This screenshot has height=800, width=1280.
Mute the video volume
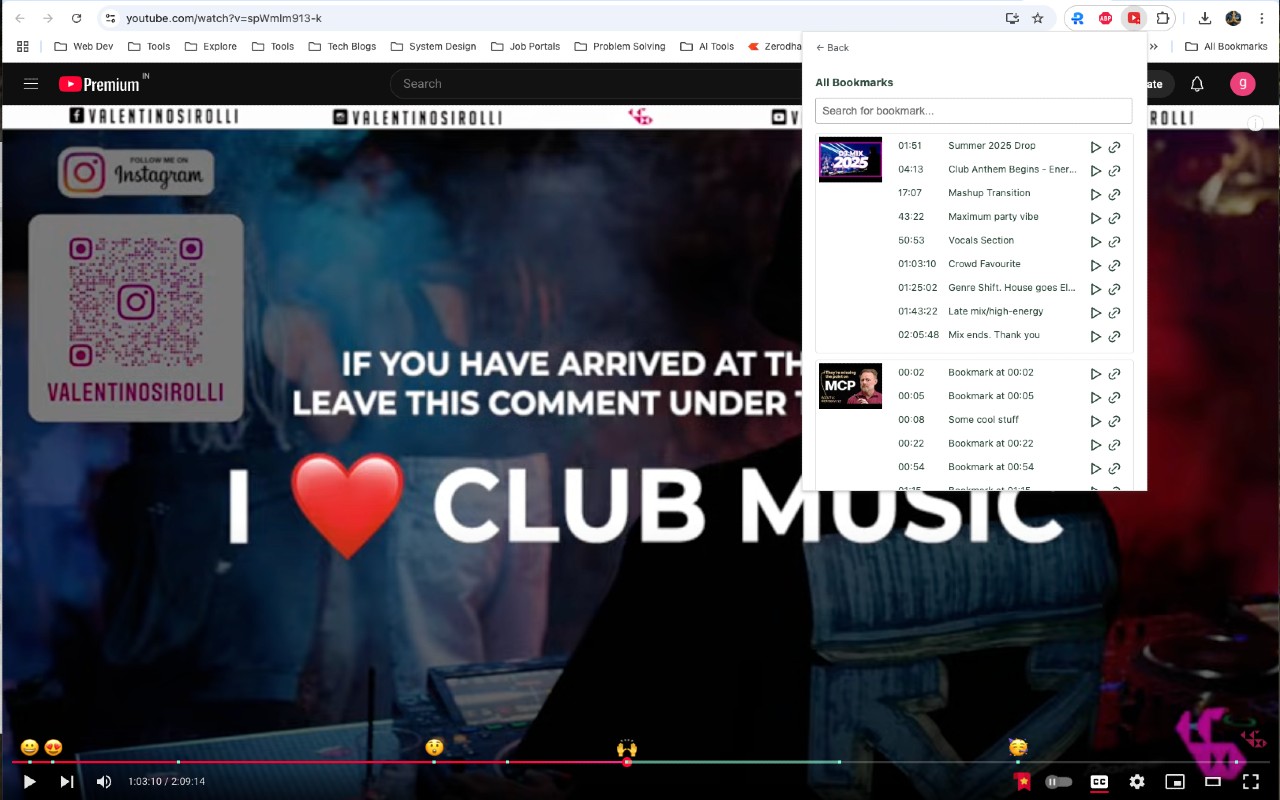(104, 781)
